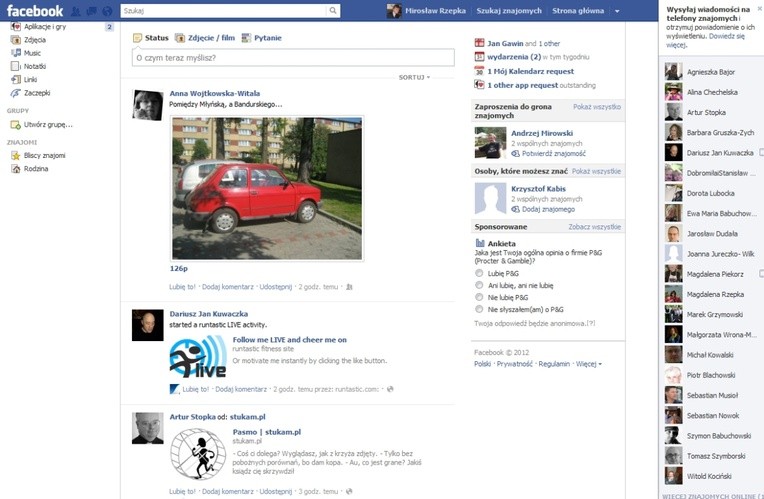Click Pokaż wszystko for friend invitations
The width and height of the screenshot is (764, 499).
(x=597, y=106)
